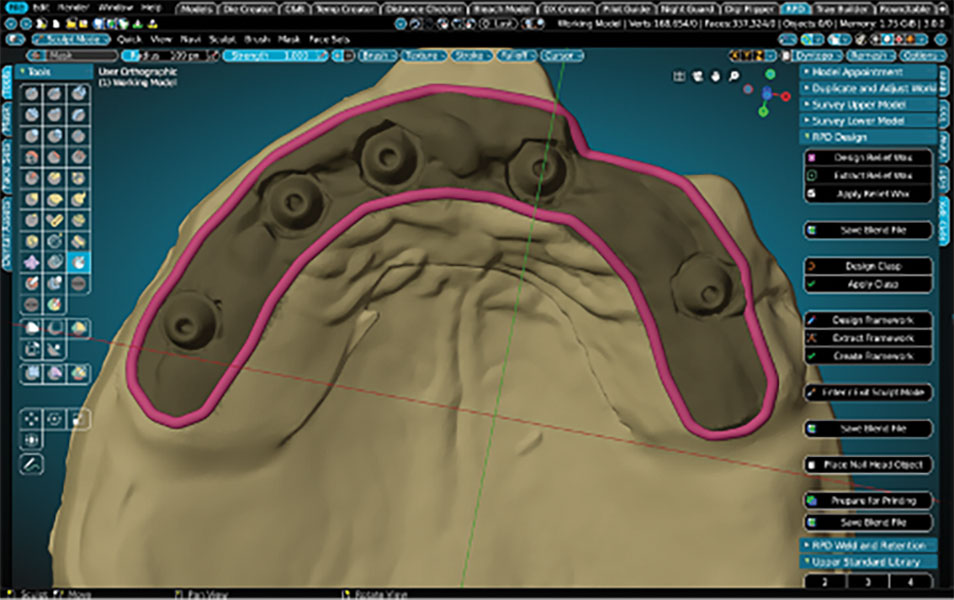Click the annotate pencil tool icon
Screen dimensions: 954x600
pyautogui.click(x=32, y=464)
